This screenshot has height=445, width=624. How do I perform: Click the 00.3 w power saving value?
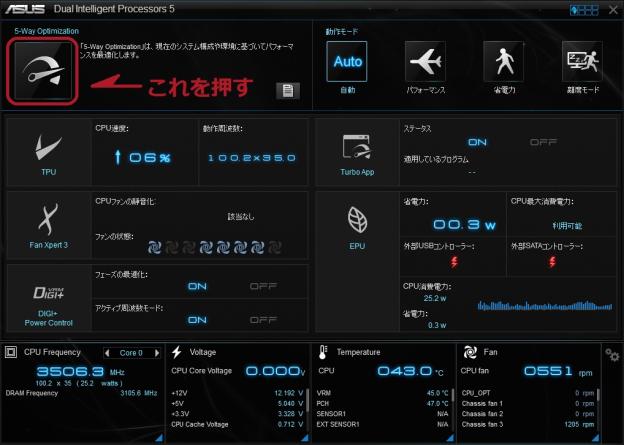click(x=464, y=225)
